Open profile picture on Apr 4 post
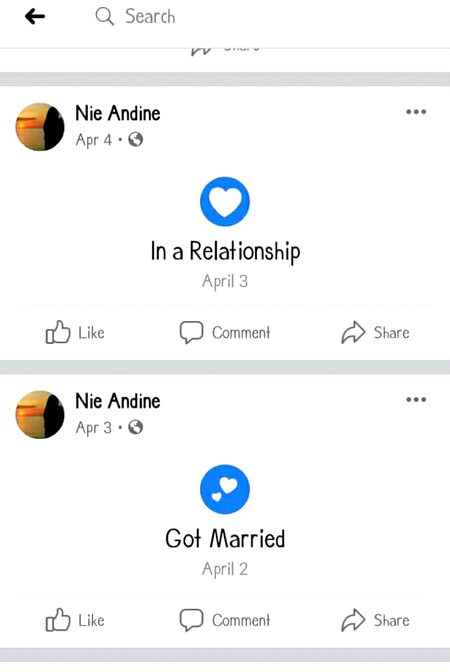 40,127
